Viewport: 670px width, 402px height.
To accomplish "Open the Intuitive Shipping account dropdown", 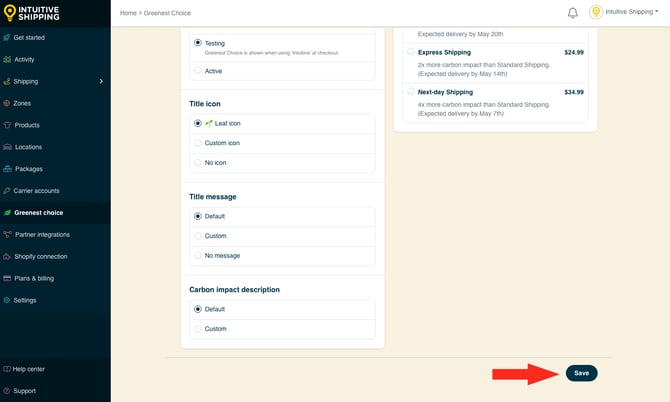I will pyautogui.click(x=625, y=12).
